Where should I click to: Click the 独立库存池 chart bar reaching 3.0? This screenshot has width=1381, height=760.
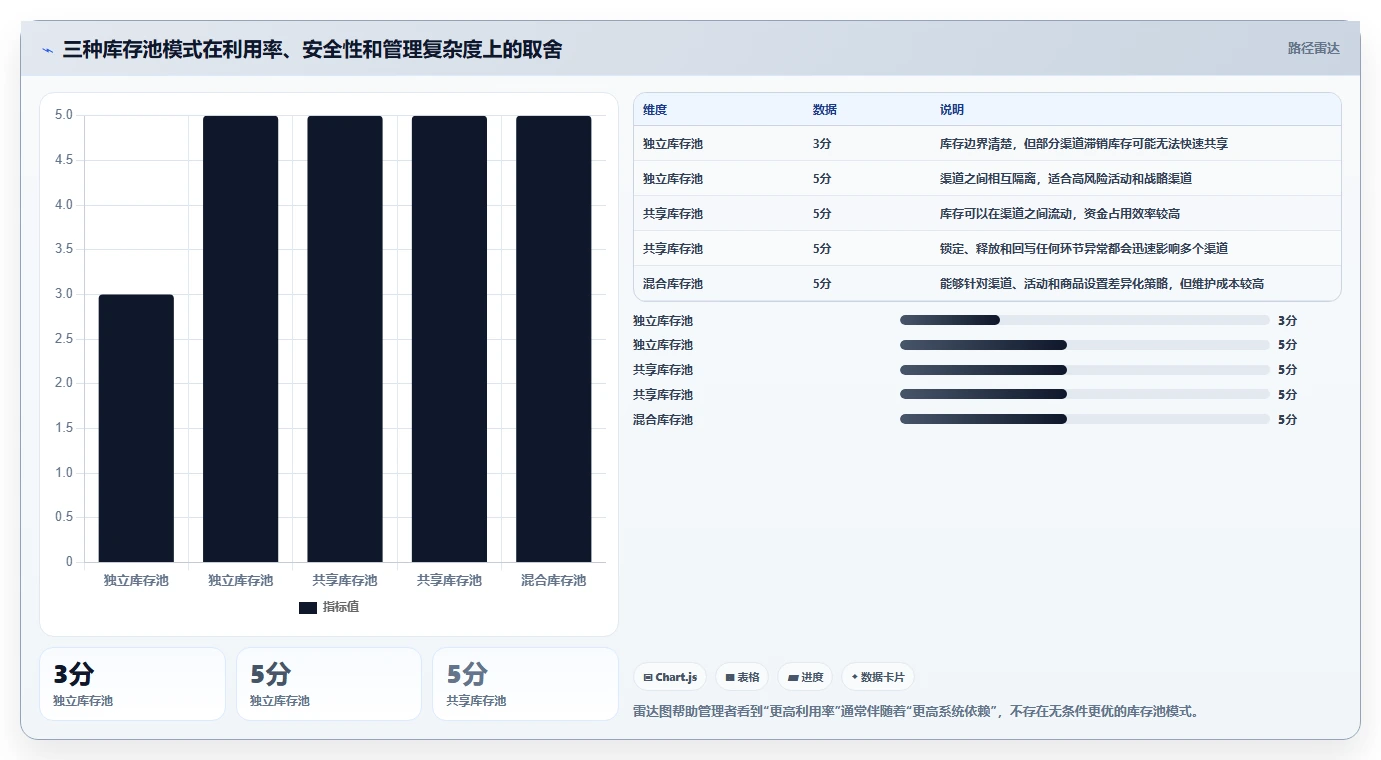[x=136, y=428]
